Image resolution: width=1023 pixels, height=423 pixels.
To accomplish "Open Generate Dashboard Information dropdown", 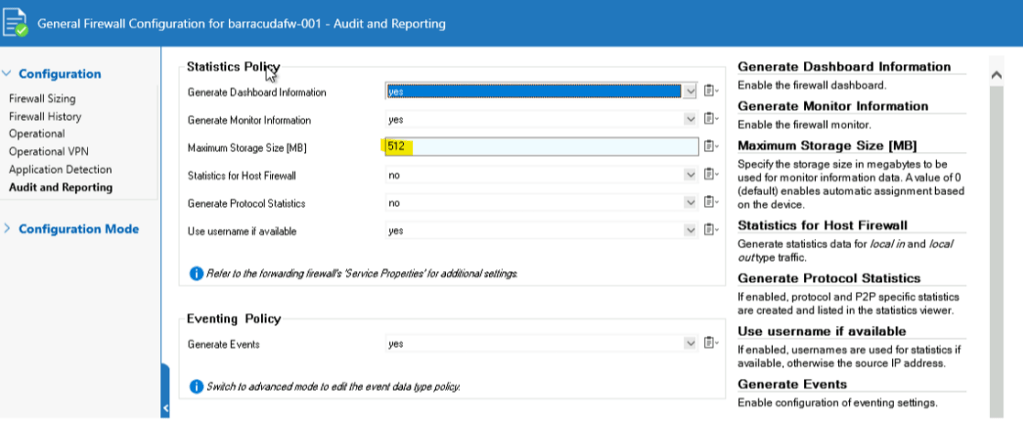I will tap(689, 92).
